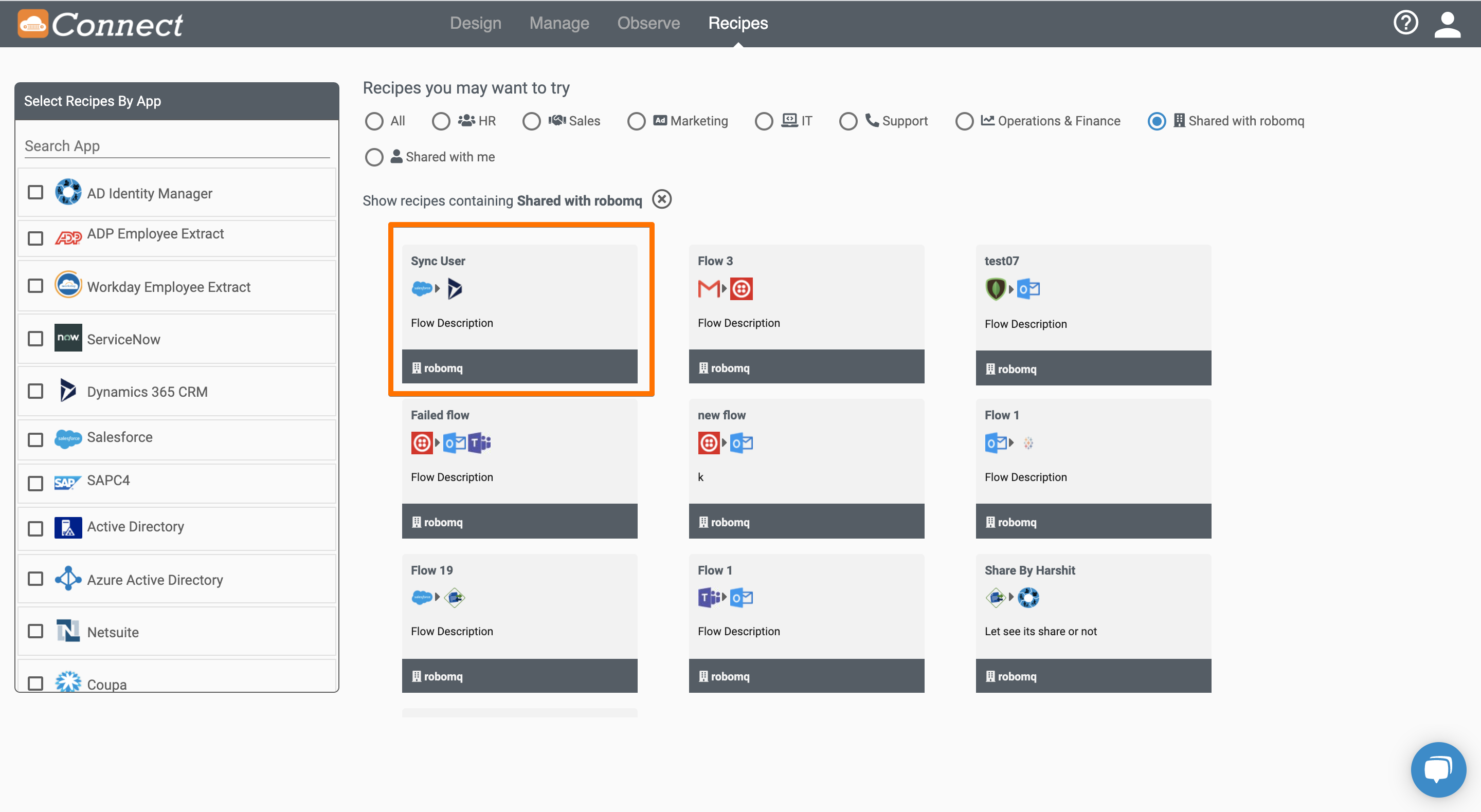
Task: Click the ADP logo icon
Action: [68, 237]
